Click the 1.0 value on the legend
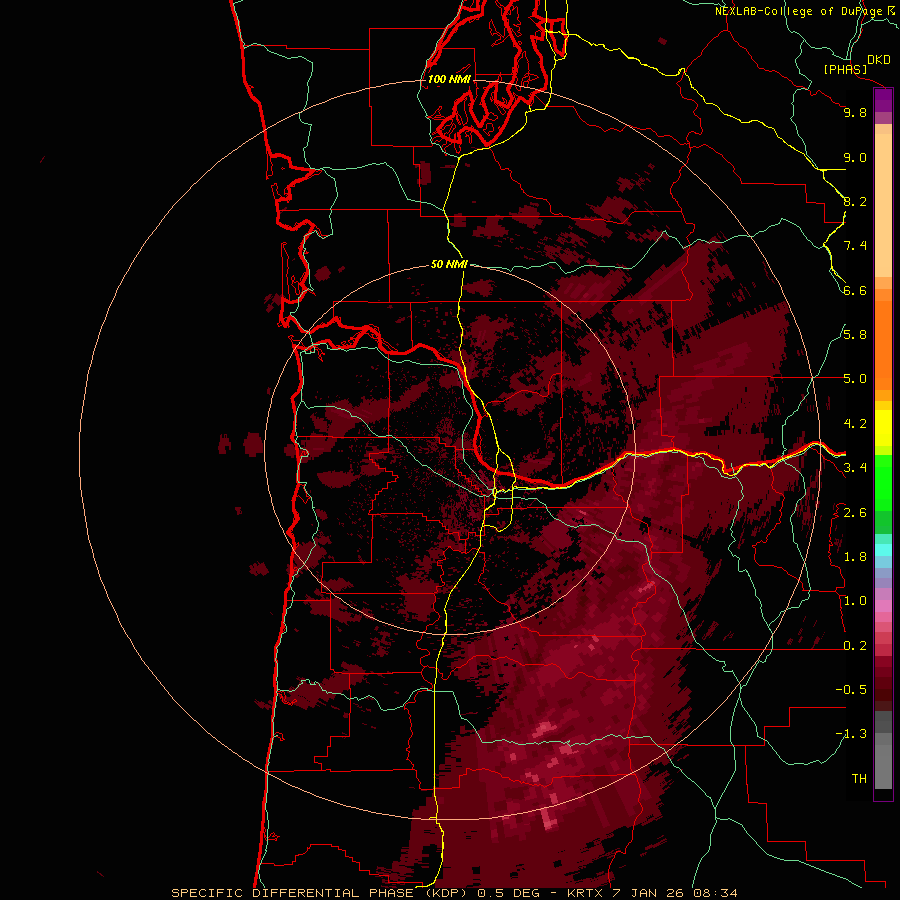This screenshot has width=900, height=900. (x=855, y=601)
